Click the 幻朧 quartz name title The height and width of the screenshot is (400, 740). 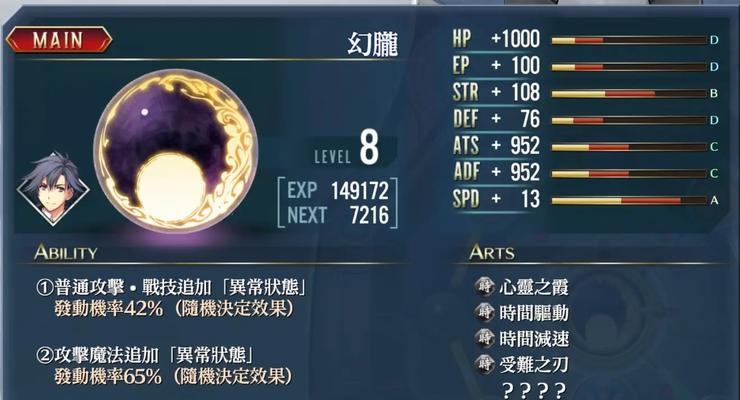[373, 45]
